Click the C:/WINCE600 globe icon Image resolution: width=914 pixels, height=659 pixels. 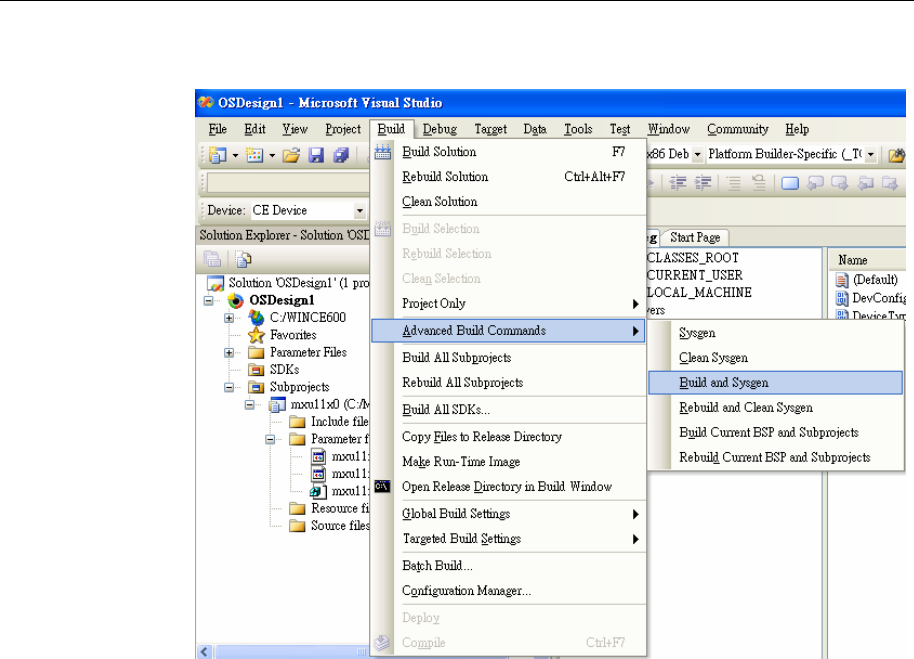(256, 318)
